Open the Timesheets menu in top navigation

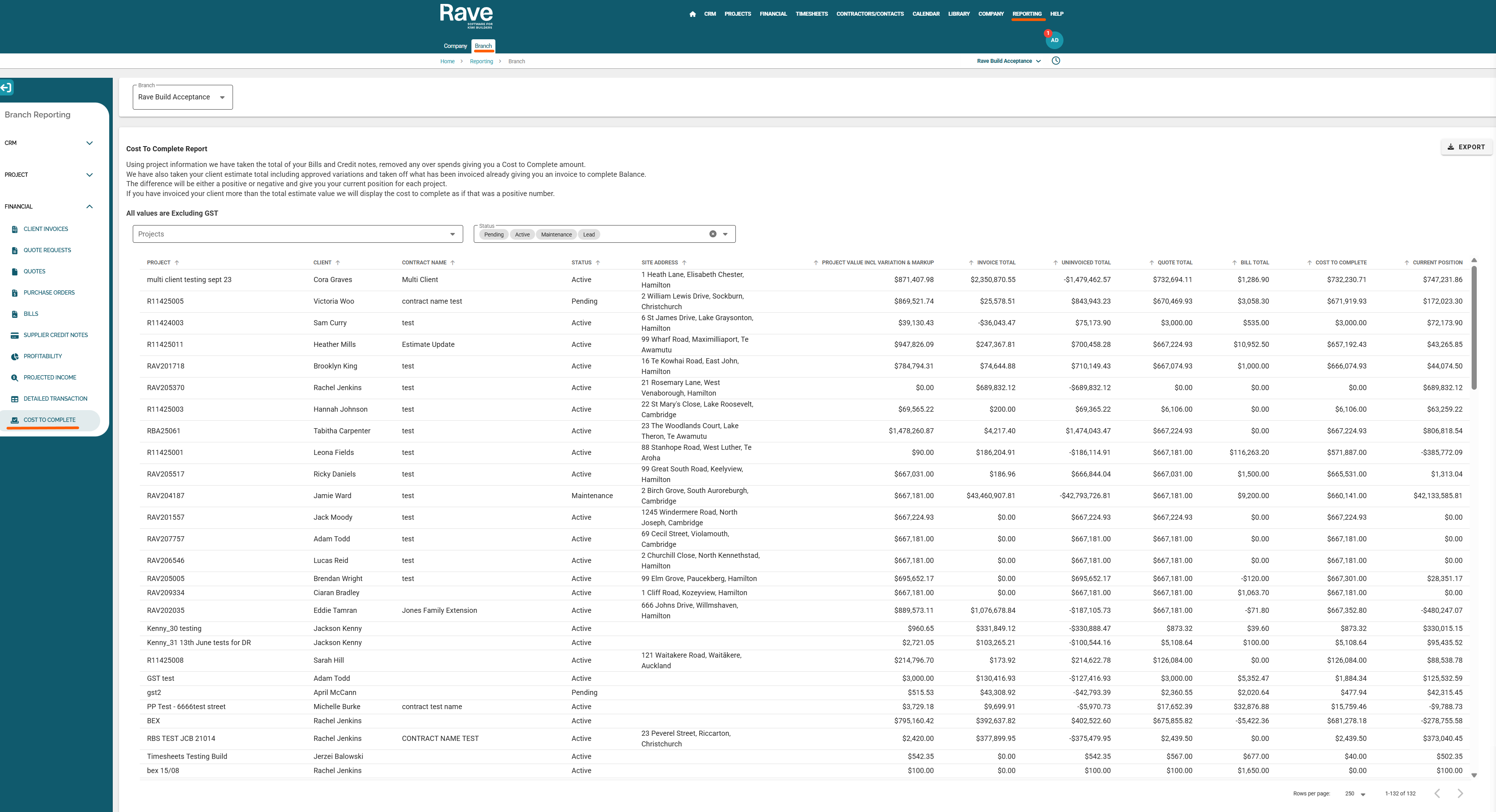811,14
